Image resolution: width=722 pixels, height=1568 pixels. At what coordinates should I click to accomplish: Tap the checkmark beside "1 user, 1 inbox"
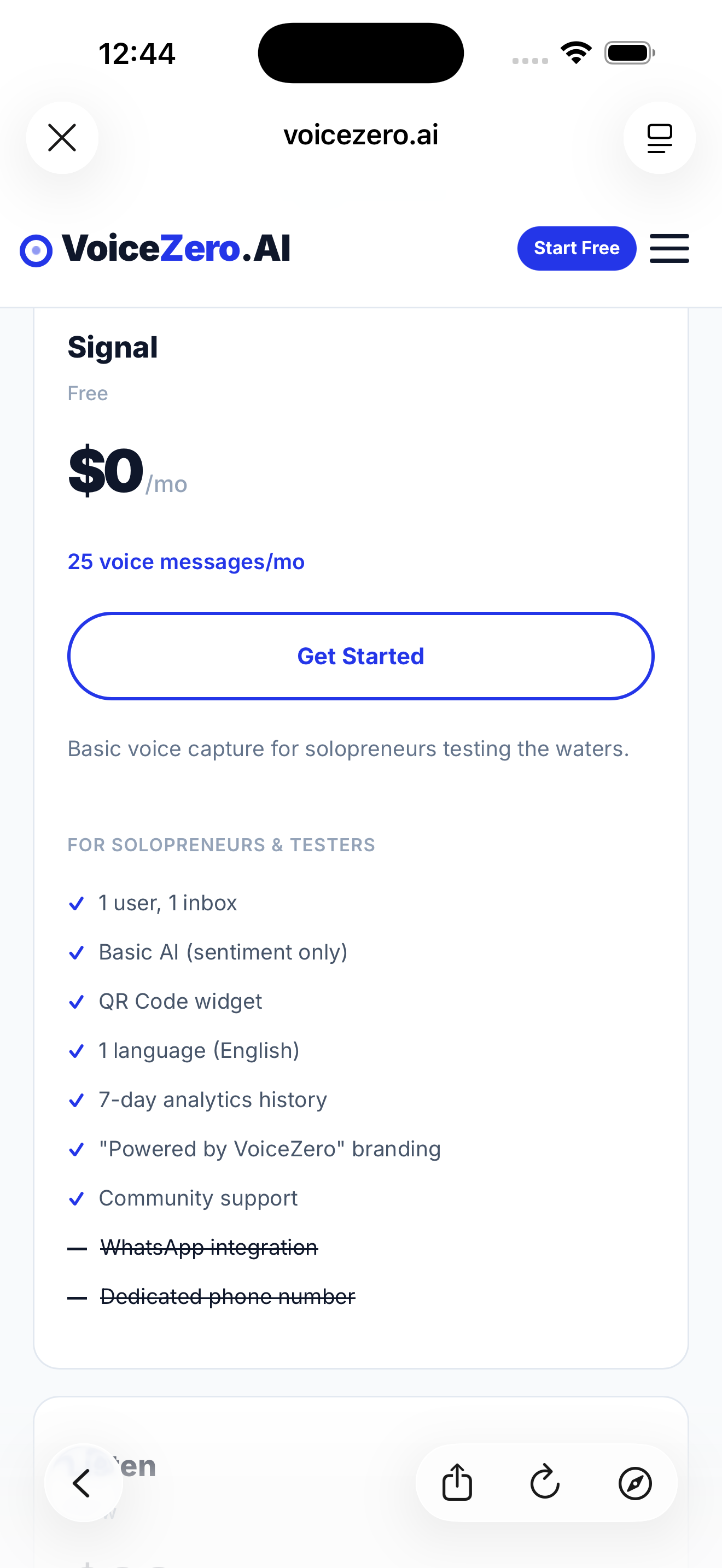tap(77, 903)
